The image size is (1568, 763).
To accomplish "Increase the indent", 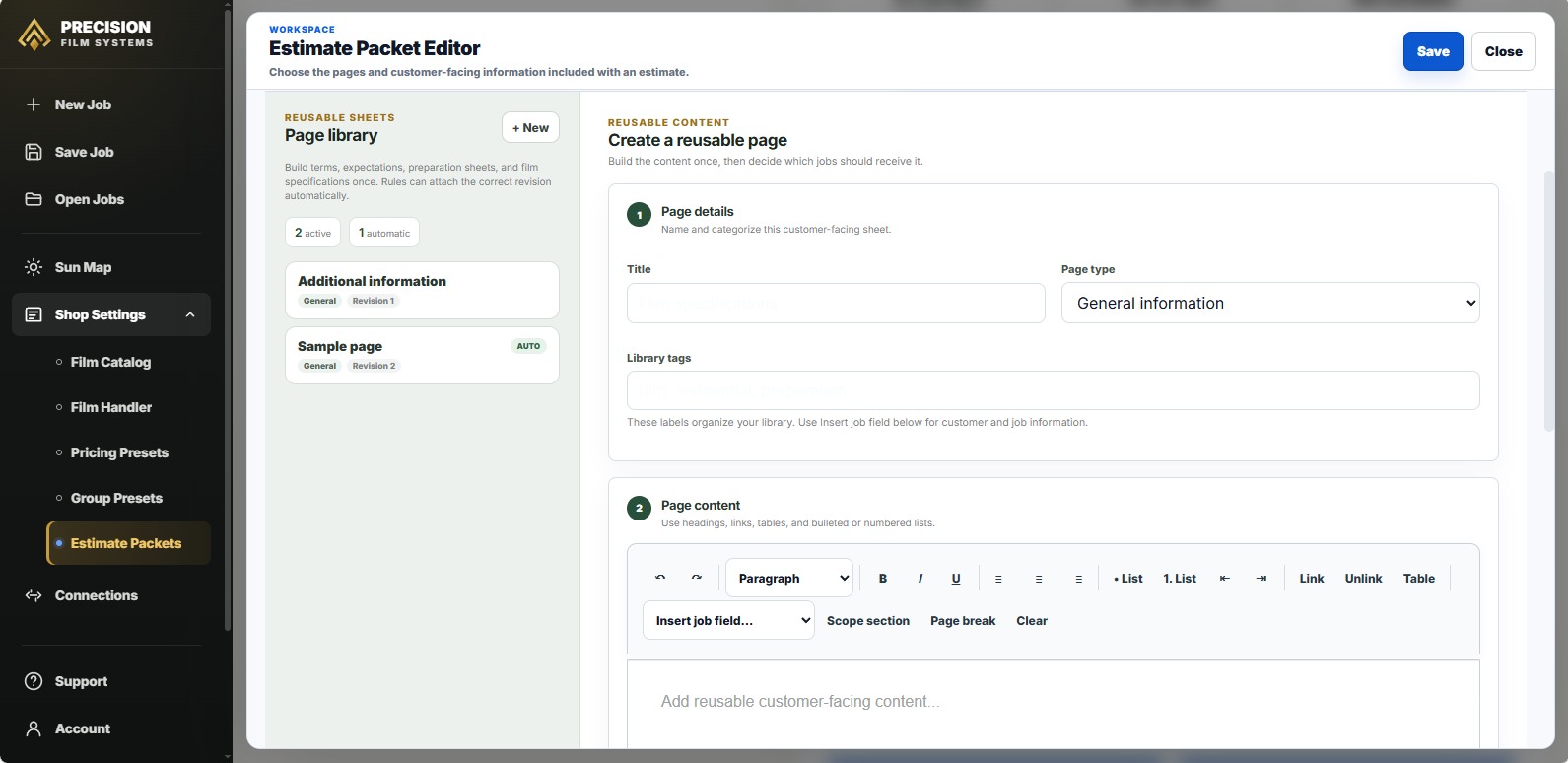I will click(1261, 579).
